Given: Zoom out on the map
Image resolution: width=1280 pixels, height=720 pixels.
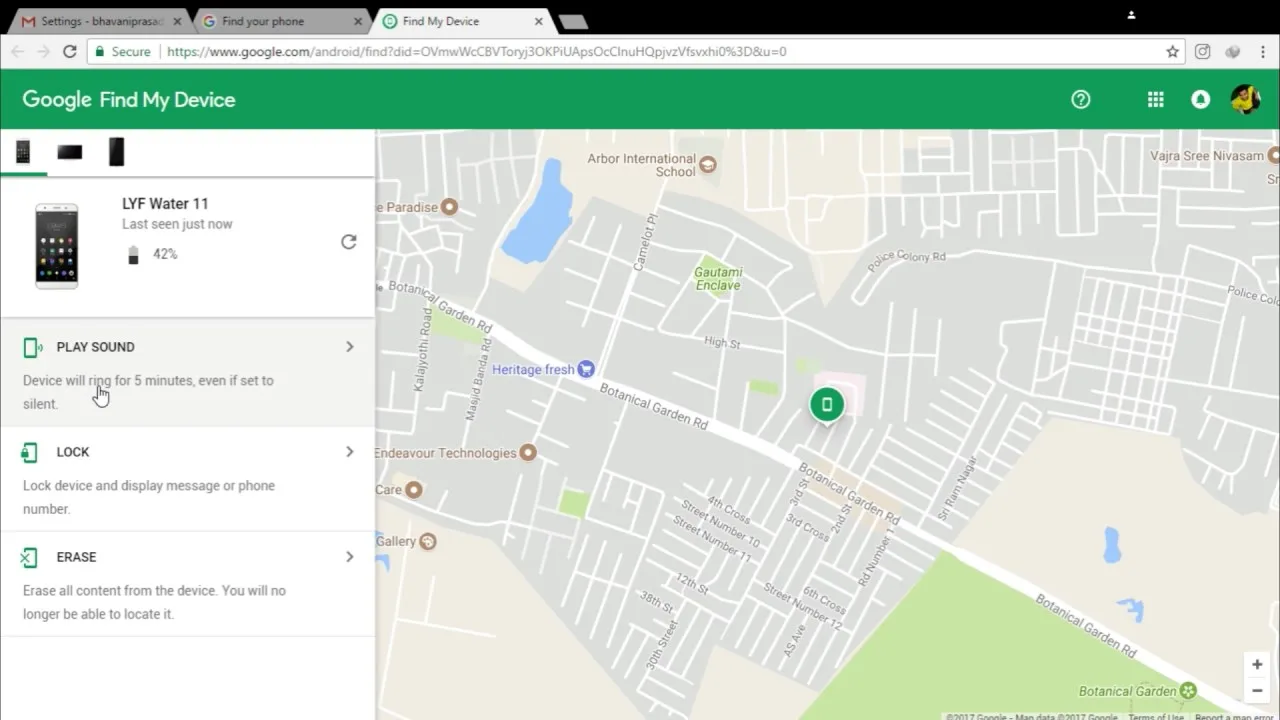Looking at the screenshot, I should coord(1257,690).
